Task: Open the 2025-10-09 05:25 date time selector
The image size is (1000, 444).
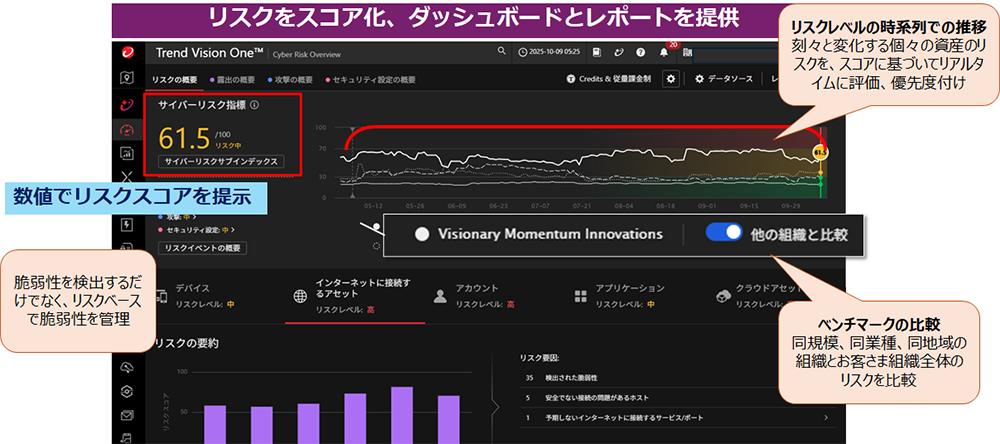Action: [549, 52]
